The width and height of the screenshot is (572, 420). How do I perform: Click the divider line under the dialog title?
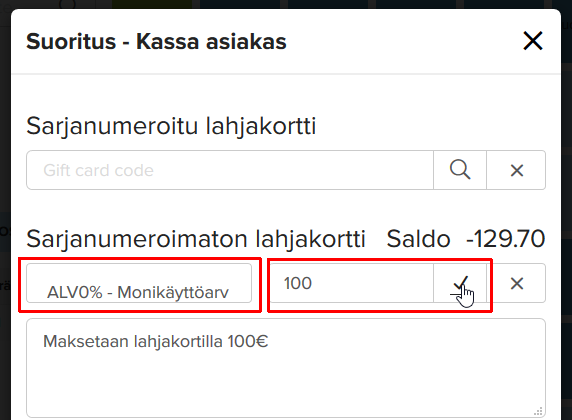[x=286, y=74]
